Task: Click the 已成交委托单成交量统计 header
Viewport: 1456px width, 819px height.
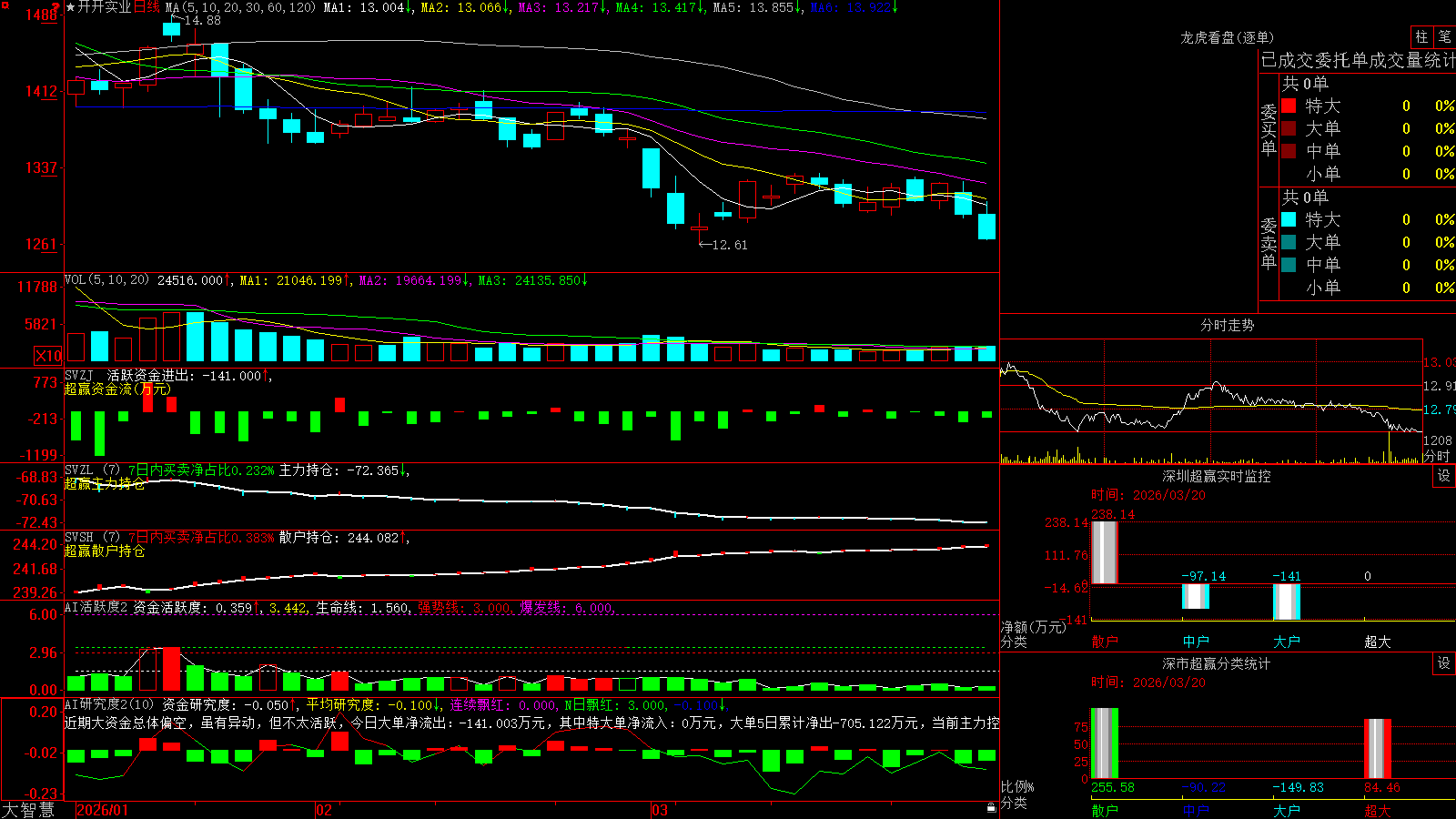Action: (x=1358, y=60)
